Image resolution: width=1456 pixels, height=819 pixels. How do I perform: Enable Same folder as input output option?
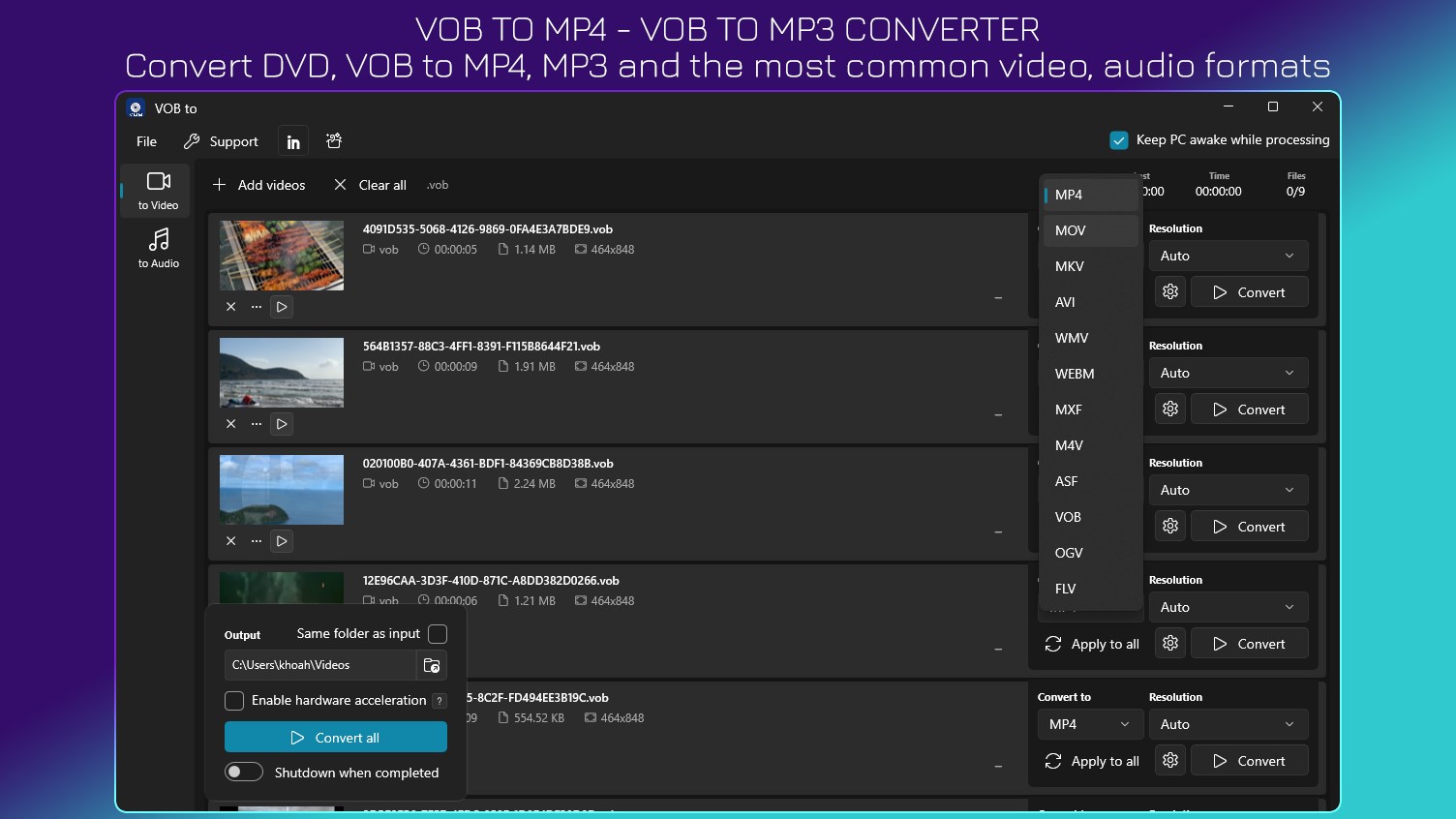(437, 634)
